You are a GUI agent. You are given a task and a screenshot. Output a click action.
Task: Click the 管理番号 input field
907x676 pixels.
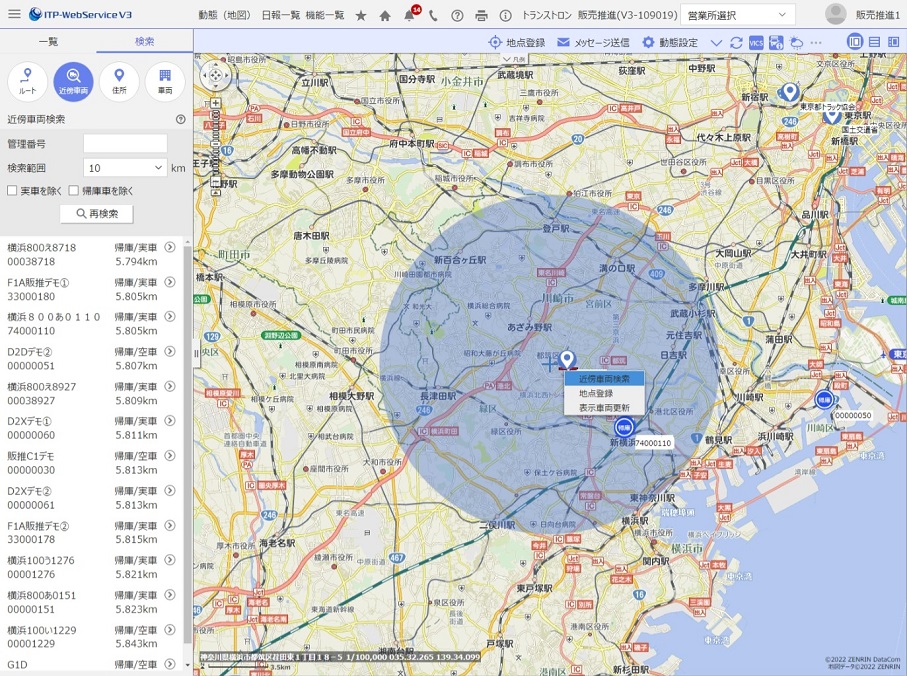(125, 144)
